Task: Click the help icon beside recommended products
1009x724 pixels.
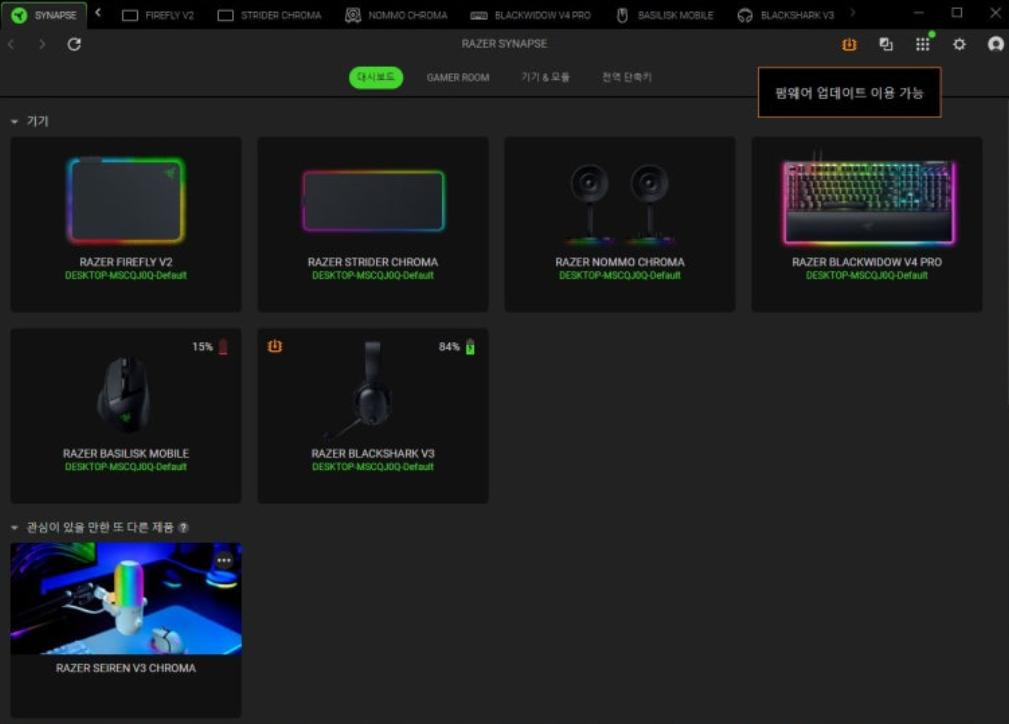Action: point(183,528)
